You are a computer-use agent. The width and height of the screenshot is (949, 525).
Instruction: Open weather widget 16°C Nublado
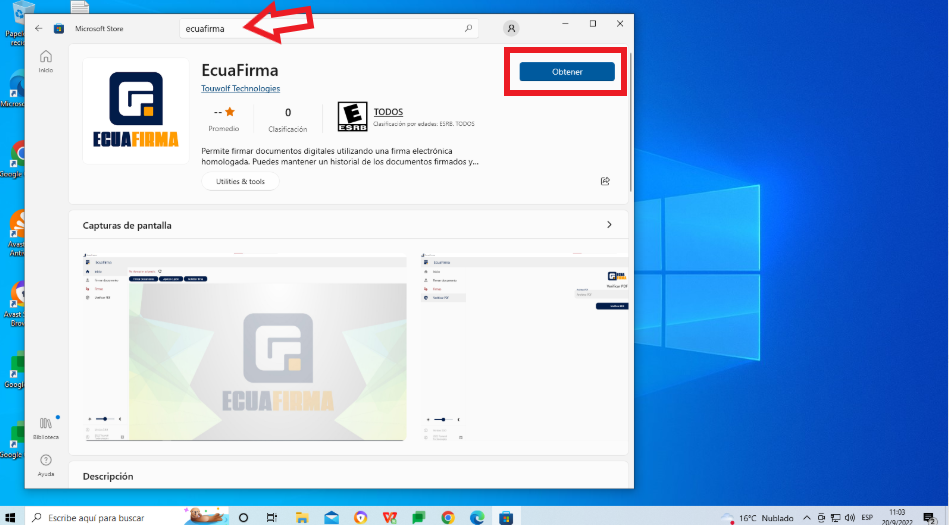point(760,518)
